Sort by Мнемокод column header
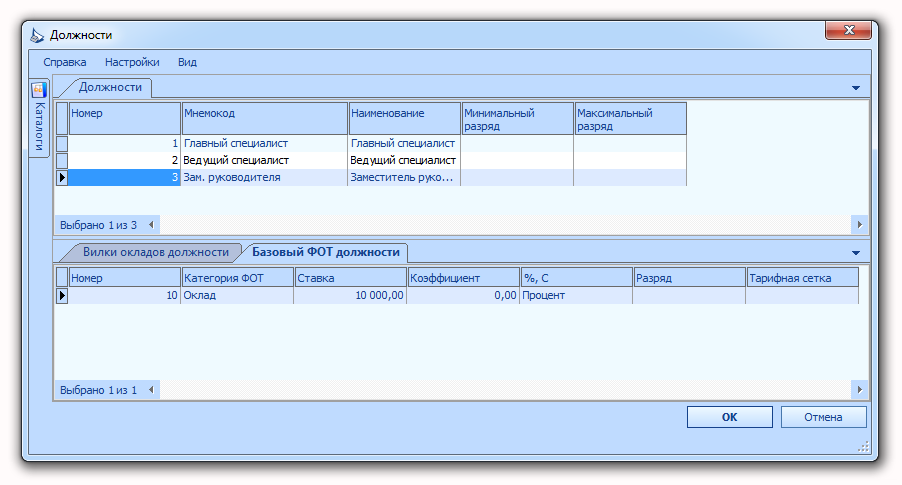This screenshot has width=902, height=485. pyautogui.click(x=264, y=119)
